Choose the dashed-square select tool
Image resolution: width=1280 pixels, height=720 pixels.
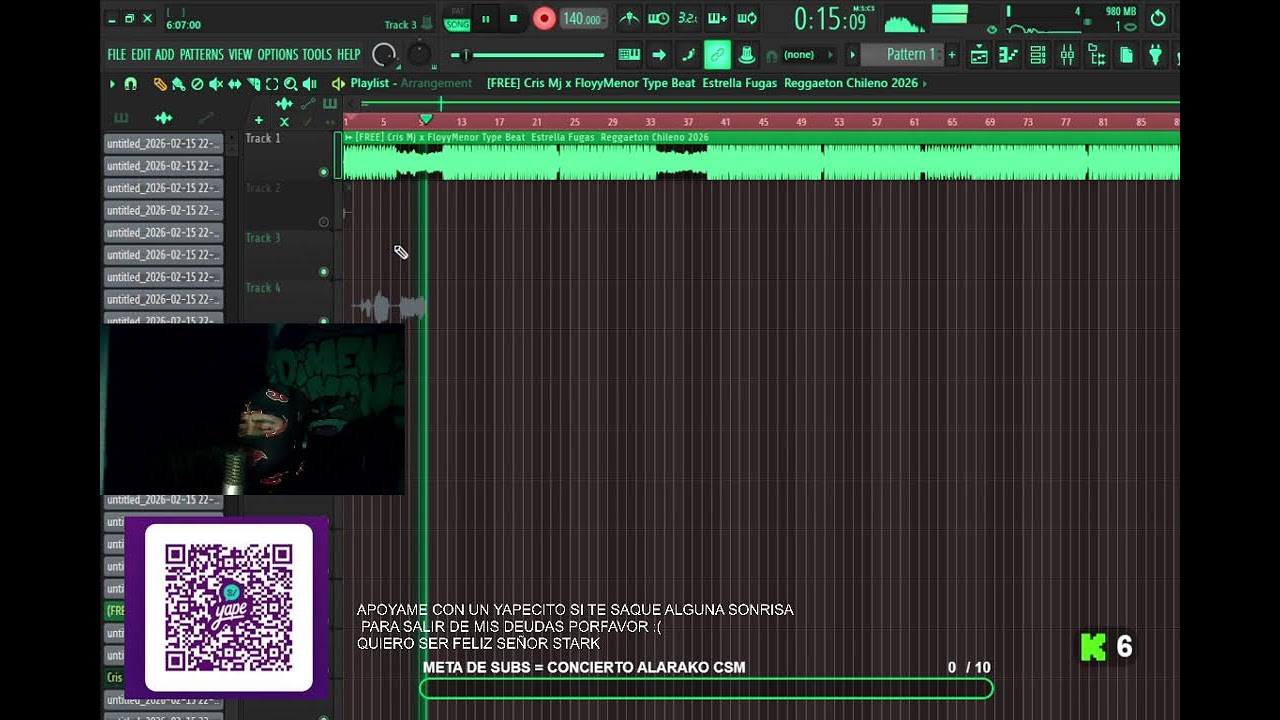(x=271, y=84)
